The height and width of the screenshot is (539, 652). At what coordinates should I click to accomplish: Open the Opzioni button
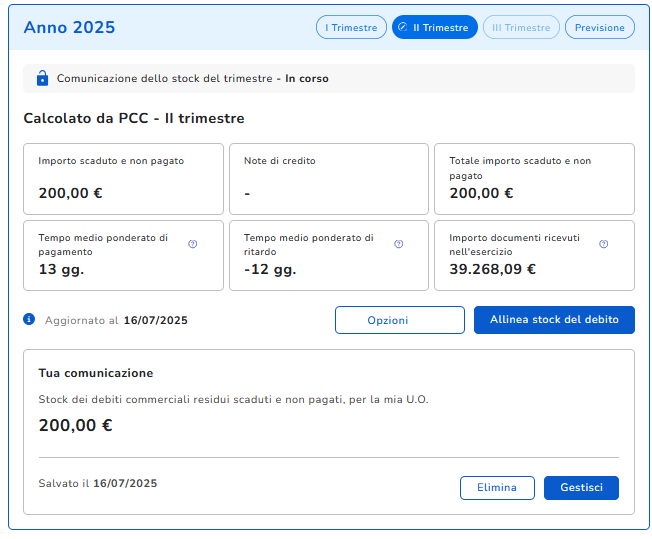click(399, 320)
